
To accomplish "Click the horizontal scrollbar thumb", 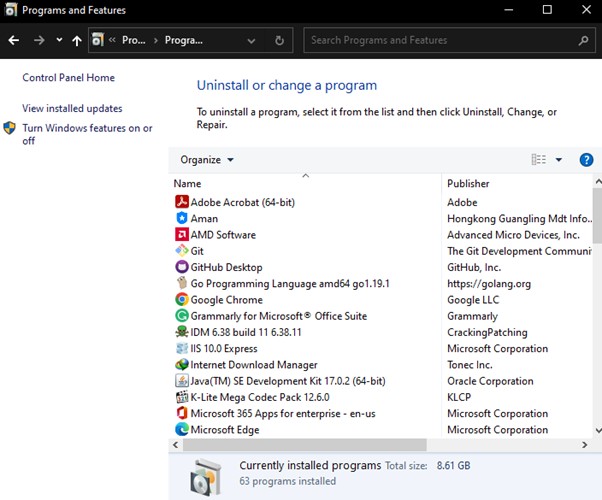I will click(x=304, y=445).
